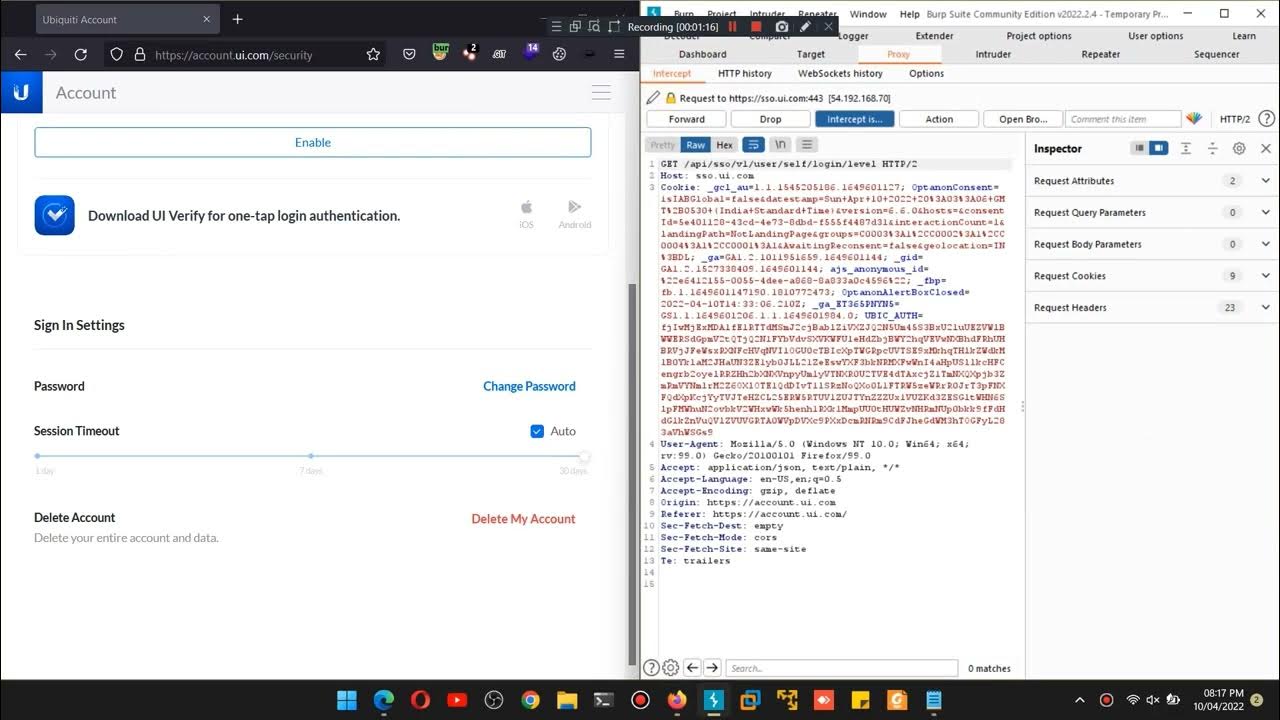Image resolution: width=1280 pixels, height=720 pixels.
Task: Click the Enable button
Action: tap(313, 143)
